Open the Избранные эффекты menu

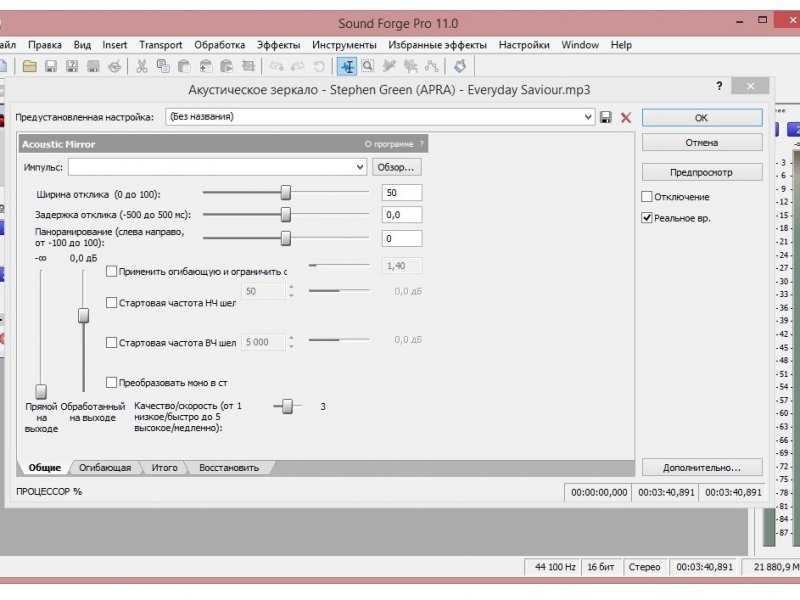[x=437, y=45]
